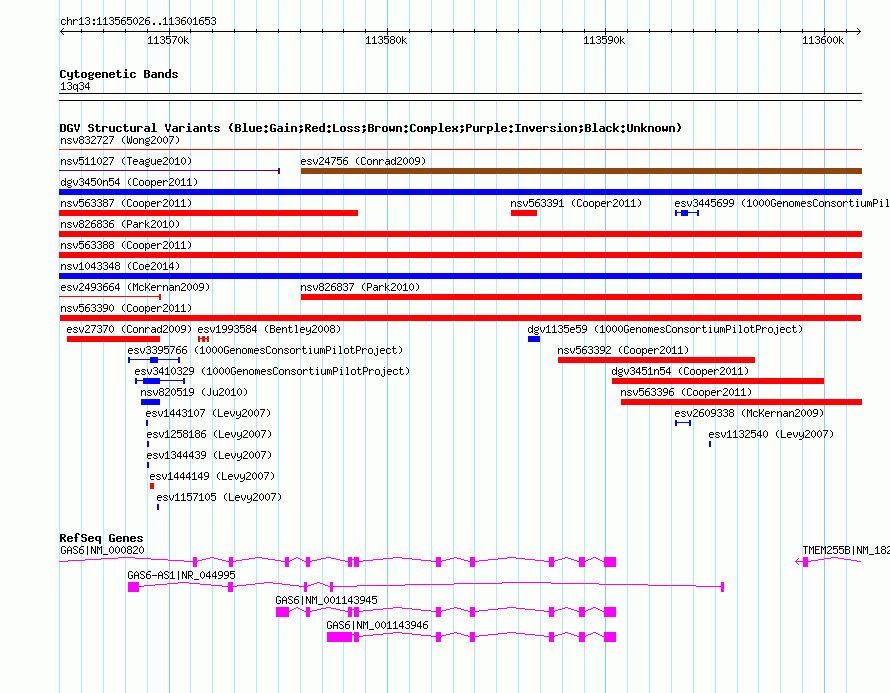
Task: Click the red esv1444149 Levy2007 marker
Action: pos(152,486)
